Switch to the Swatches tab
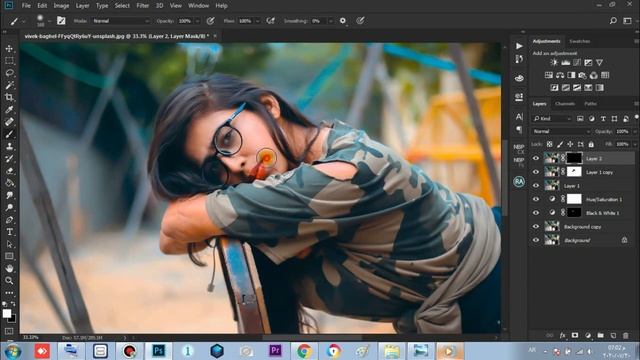 point(580,41)
